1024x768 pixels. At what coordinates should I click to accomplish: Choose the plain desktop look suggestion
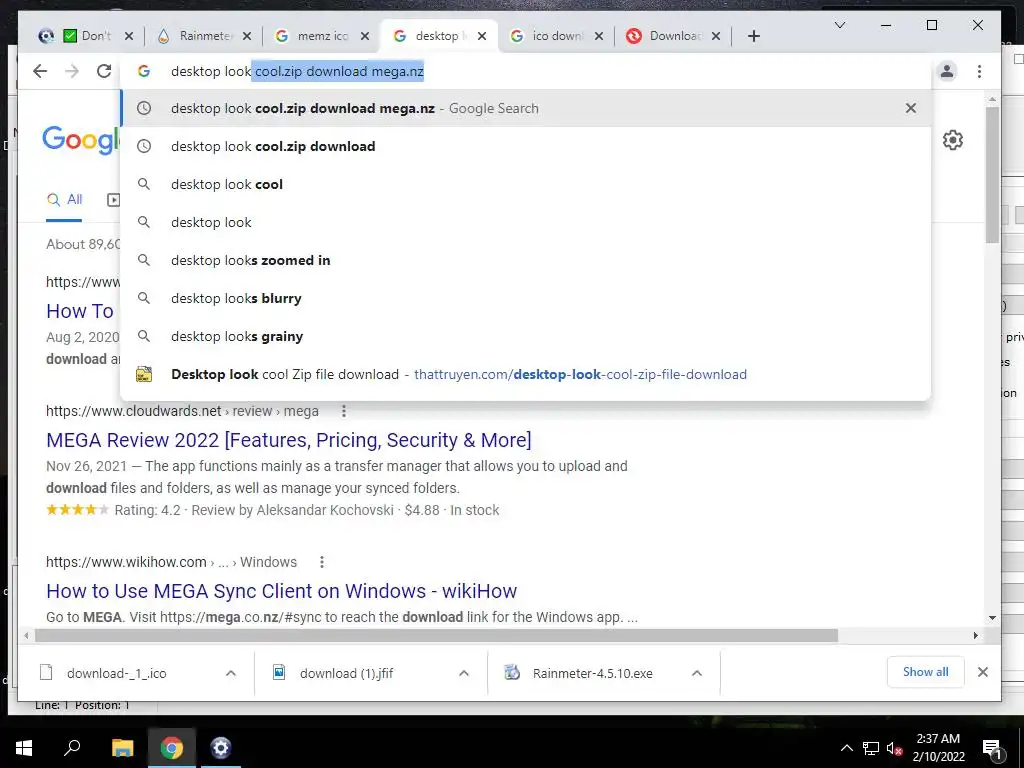click(x=526, y=222)
